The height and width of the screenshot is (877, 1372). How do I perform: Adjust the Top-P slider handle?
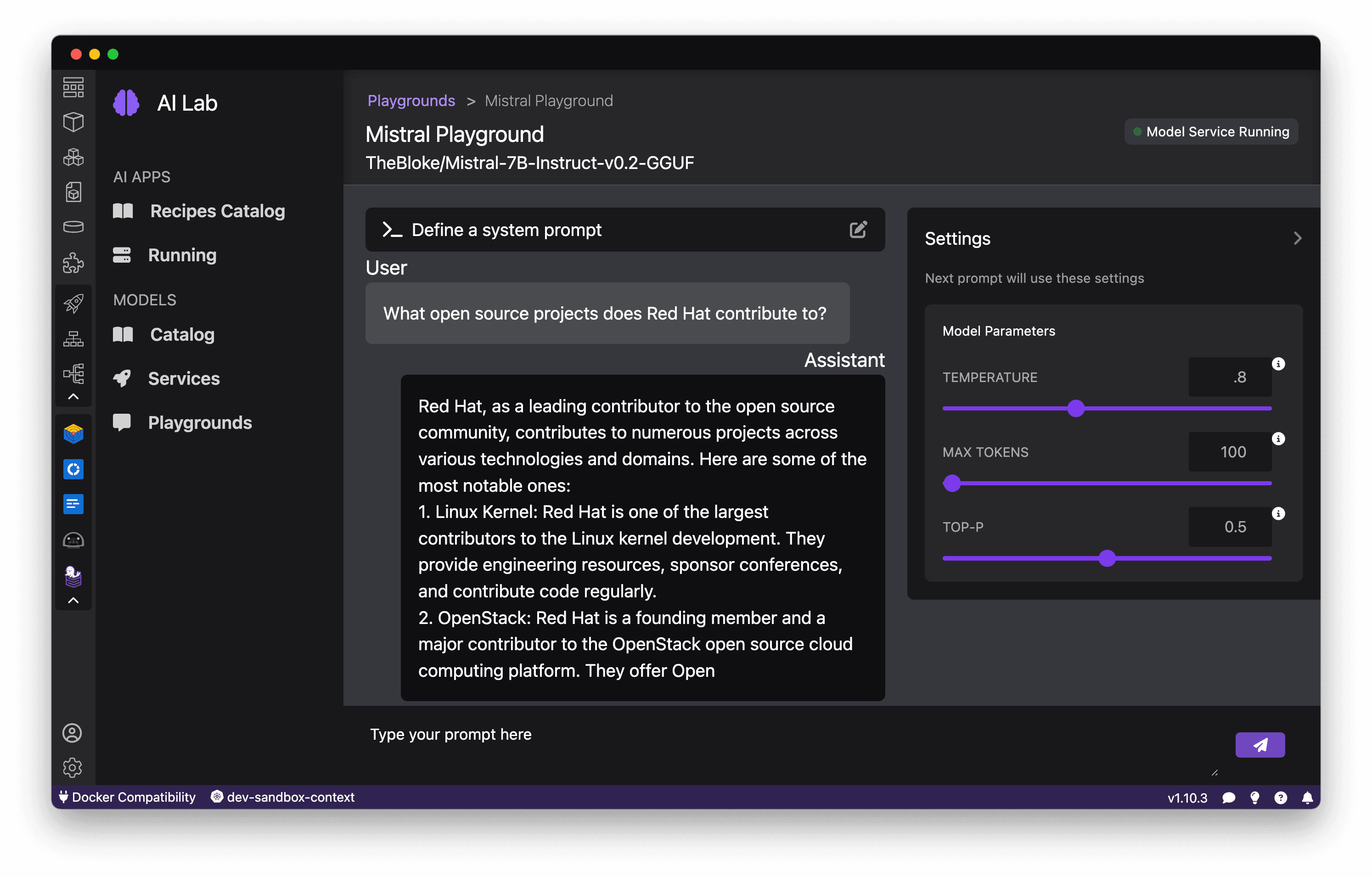coord(1107,558)
